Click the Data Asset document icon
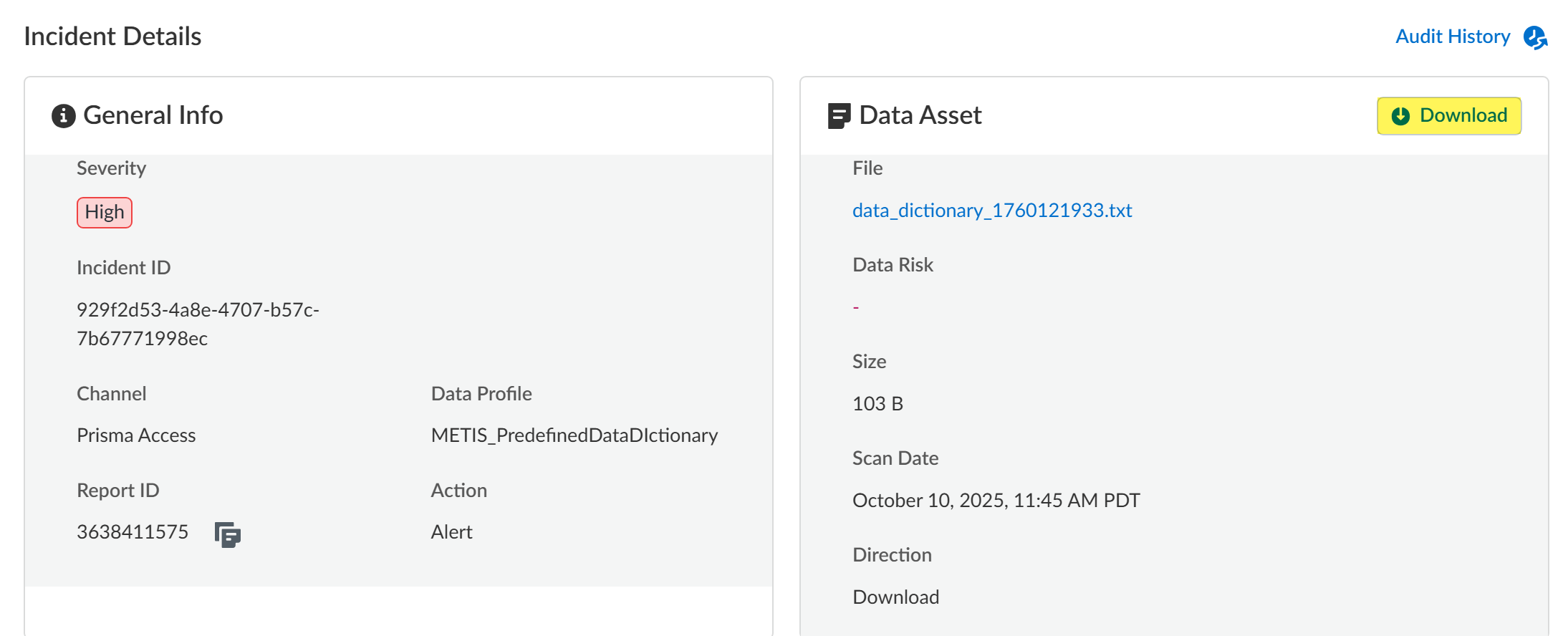This screenshot has height=636, width=1568. pyautogui.click(x=838, y=115)
